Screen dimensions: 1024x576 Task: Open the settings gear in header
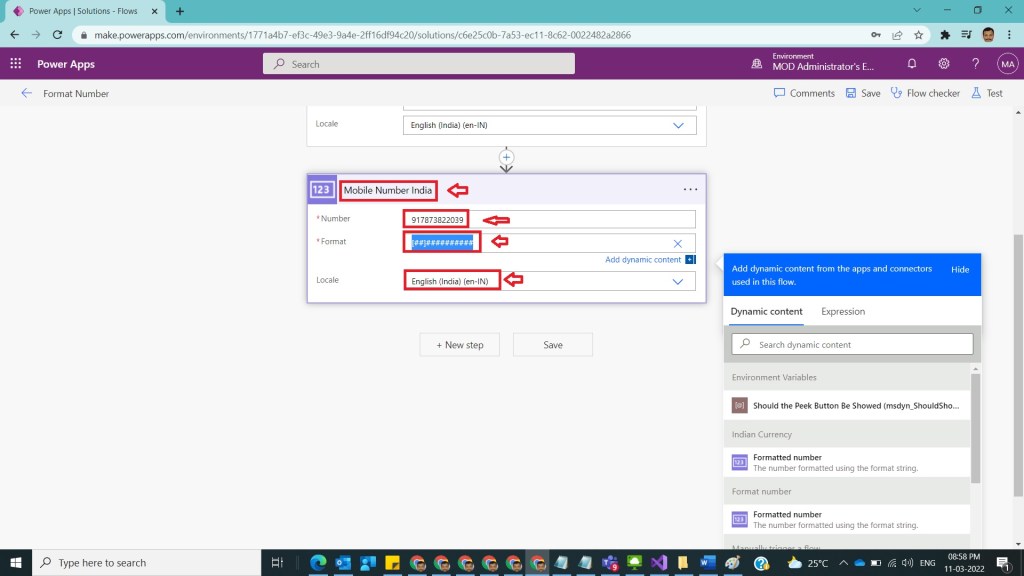click(944, 63)
